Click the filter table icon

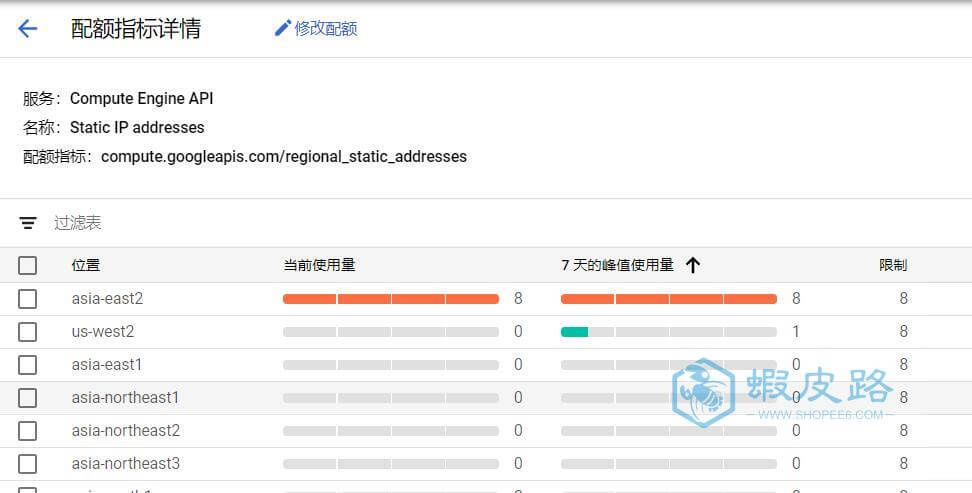pyautogui.click(x=28, y=223)
